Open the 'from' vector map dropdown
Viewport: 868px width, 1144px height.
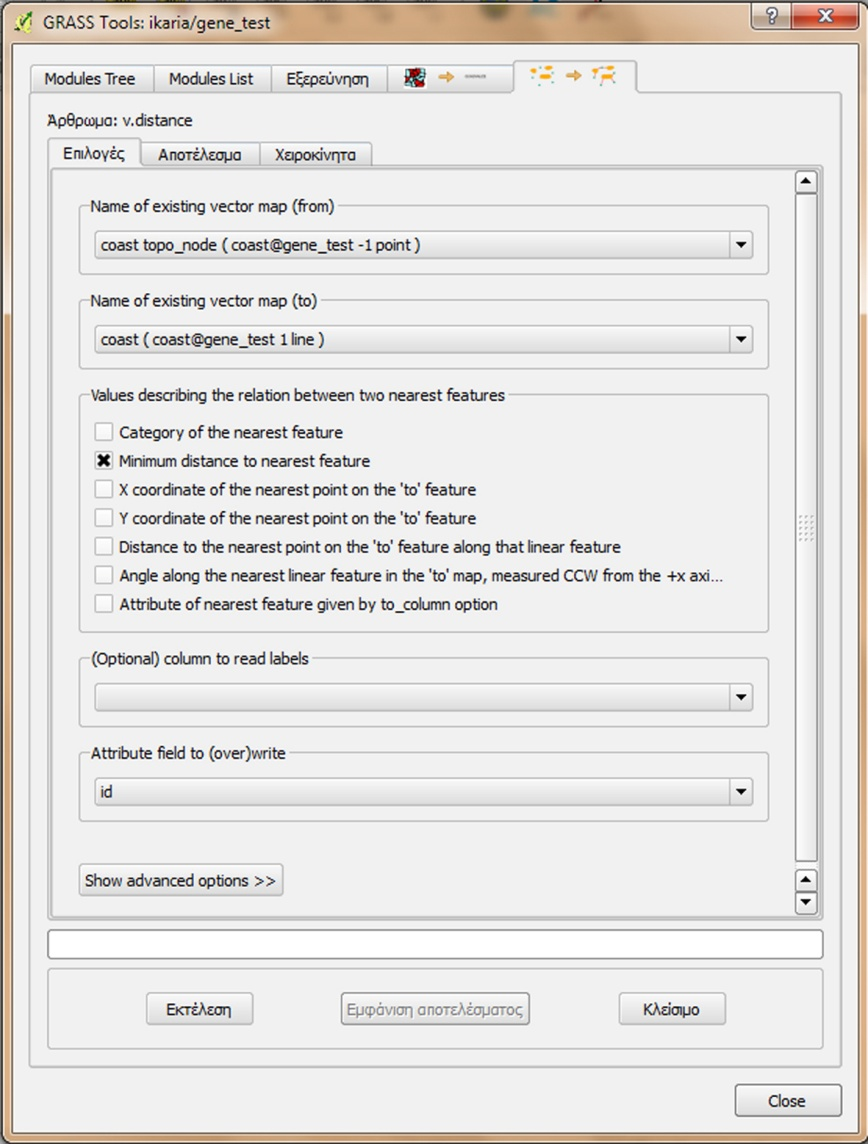click(x=424, y=245)
